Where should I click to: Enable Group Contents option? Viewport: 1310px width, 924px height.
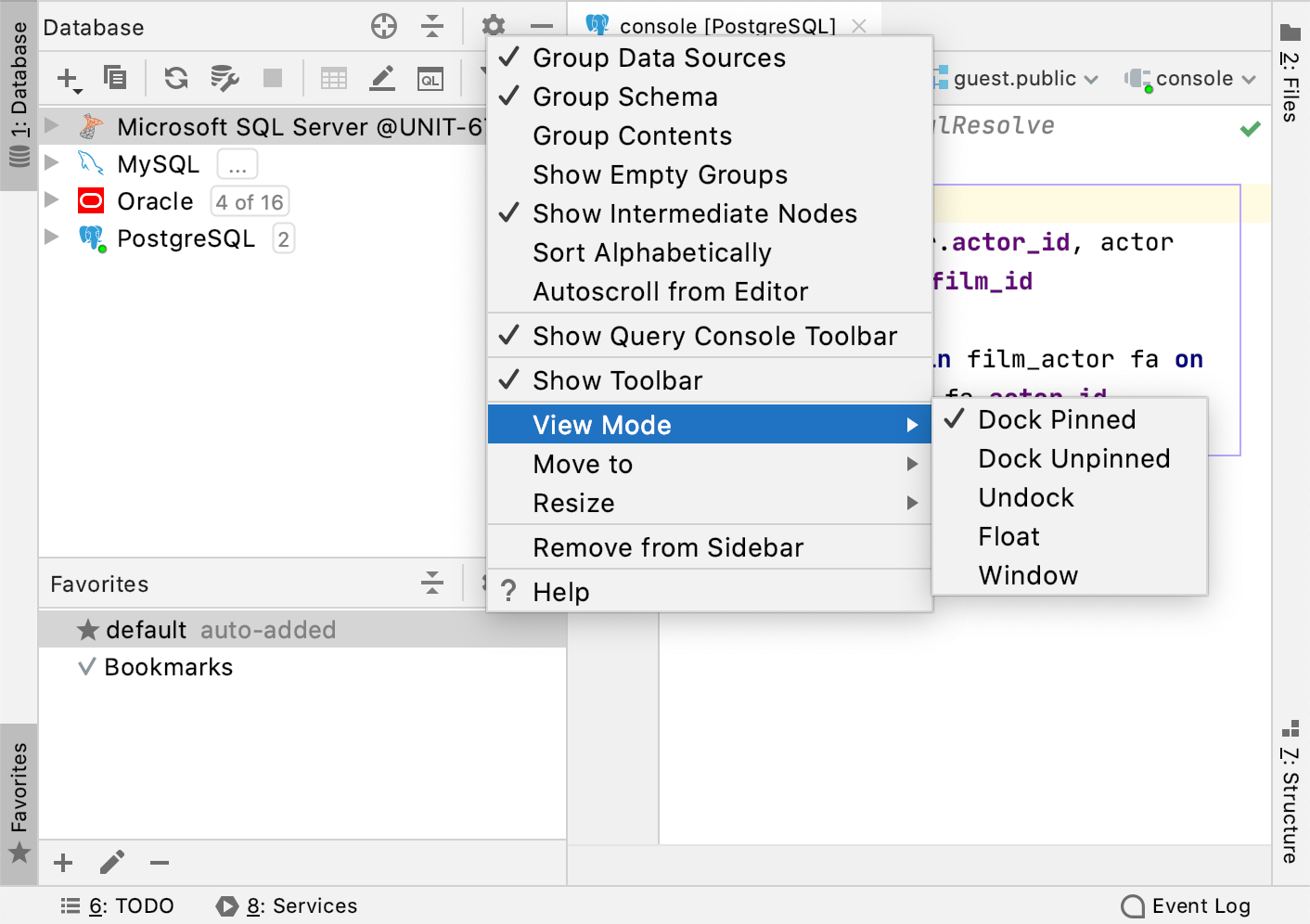tap(710, 135)
